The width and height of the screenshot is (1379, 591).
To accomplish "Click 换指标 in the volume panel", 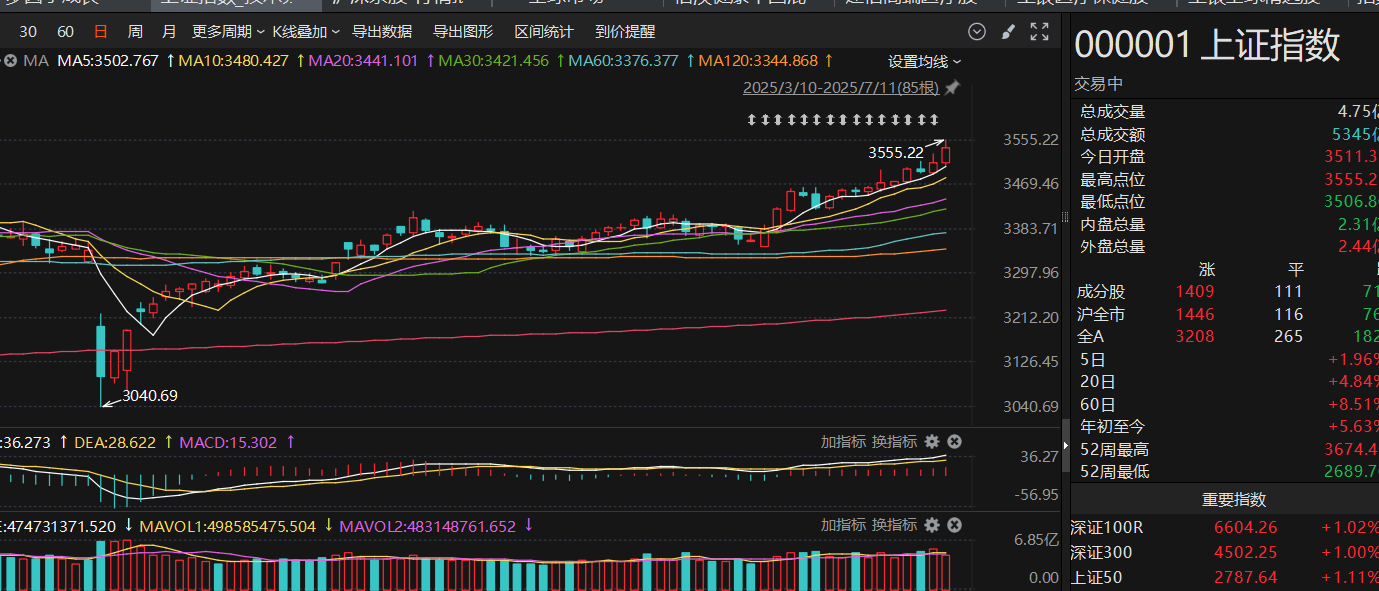I will pos(894,525).
